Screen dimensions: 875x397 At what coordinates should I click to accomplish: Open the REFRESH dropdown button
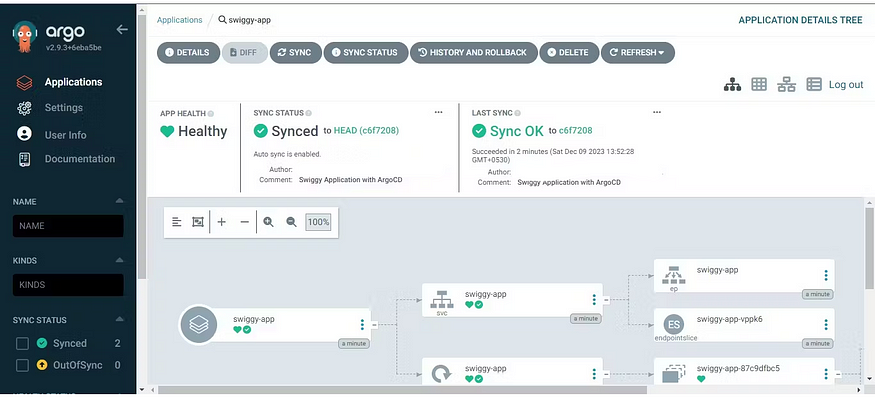[x=637, y=52]
